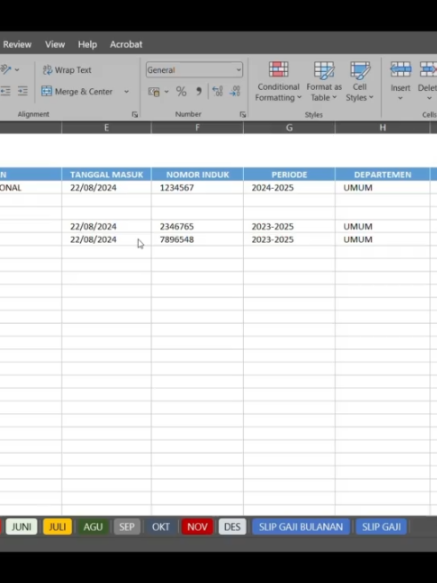Click the Orientation text angle icon
Screen dimensions: 437x583
[6, 69]
